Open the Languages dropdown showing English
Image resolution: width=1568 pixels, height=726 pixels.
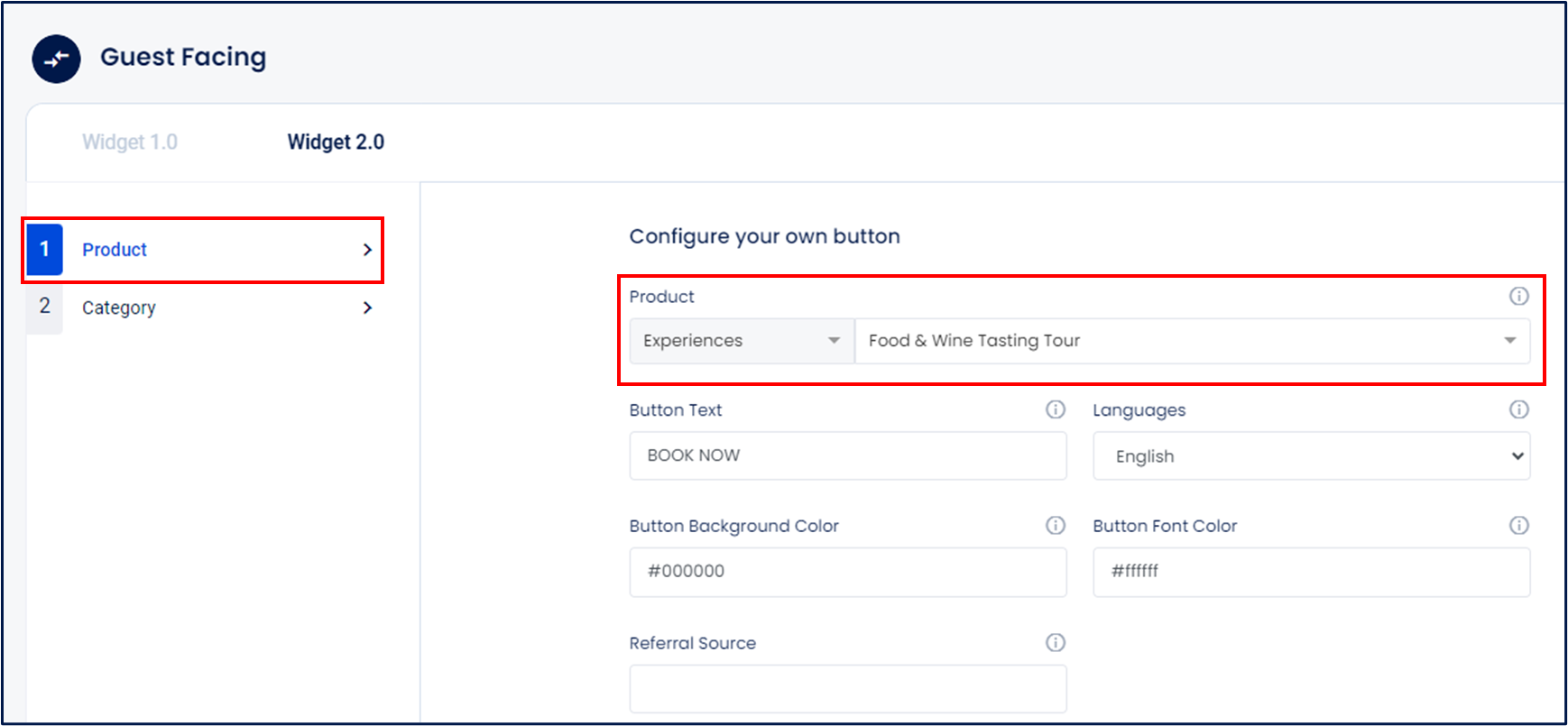point(1312,455)
